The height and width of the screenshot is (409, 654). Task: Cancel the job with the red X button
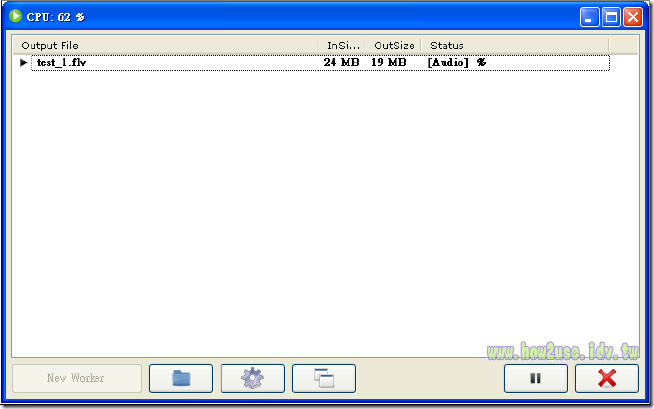[607, 378]
